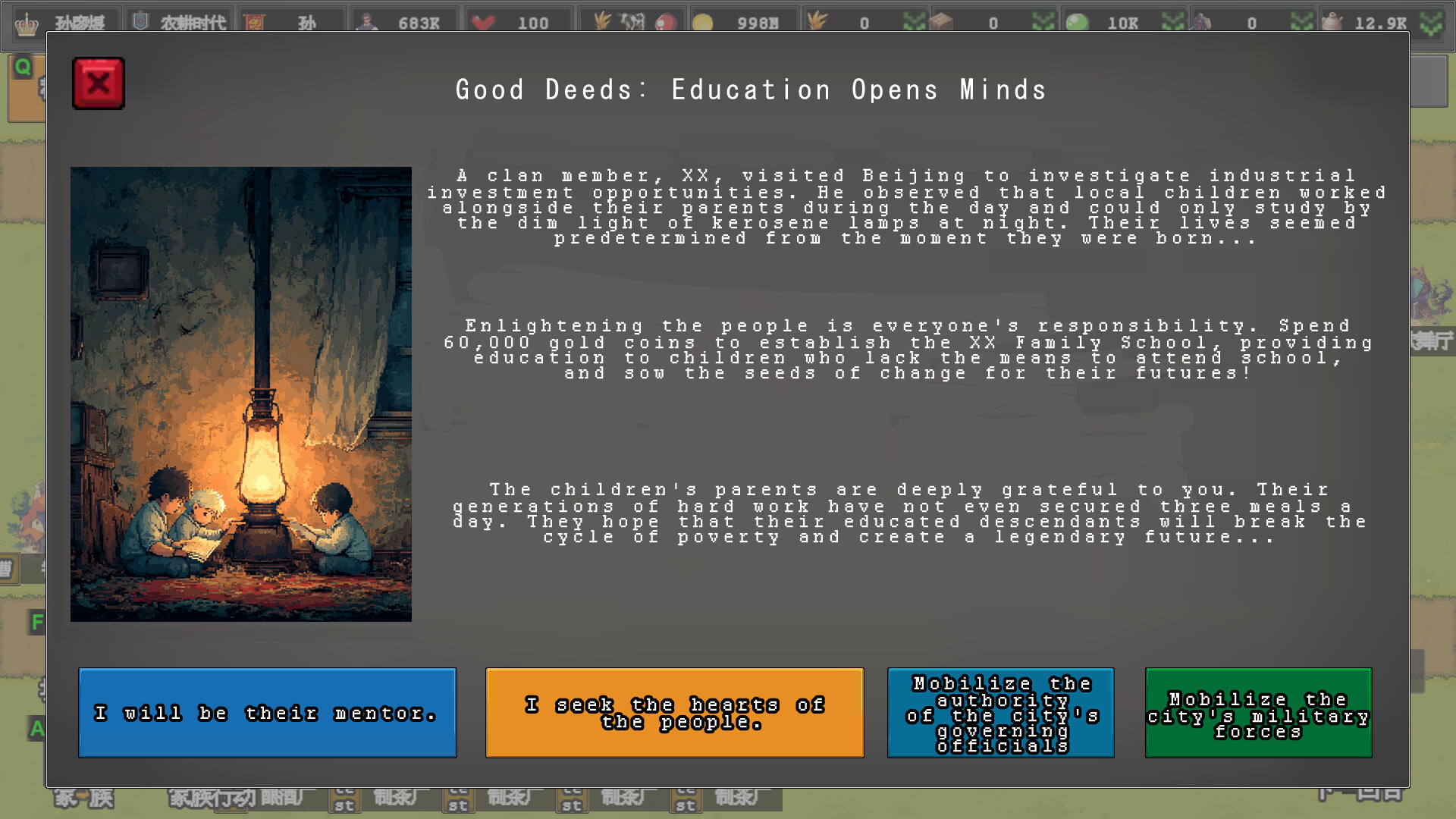Screen dimensions: 1456x819
Task: Click the crown icon in top bar
Action: coord(27,23)
